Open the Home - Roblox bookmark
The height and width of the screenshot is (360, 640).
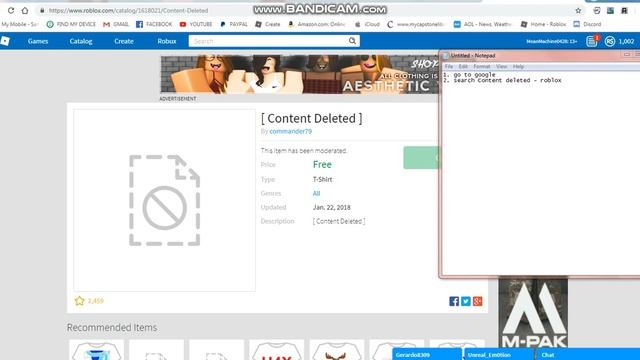(x=543, y=24)
